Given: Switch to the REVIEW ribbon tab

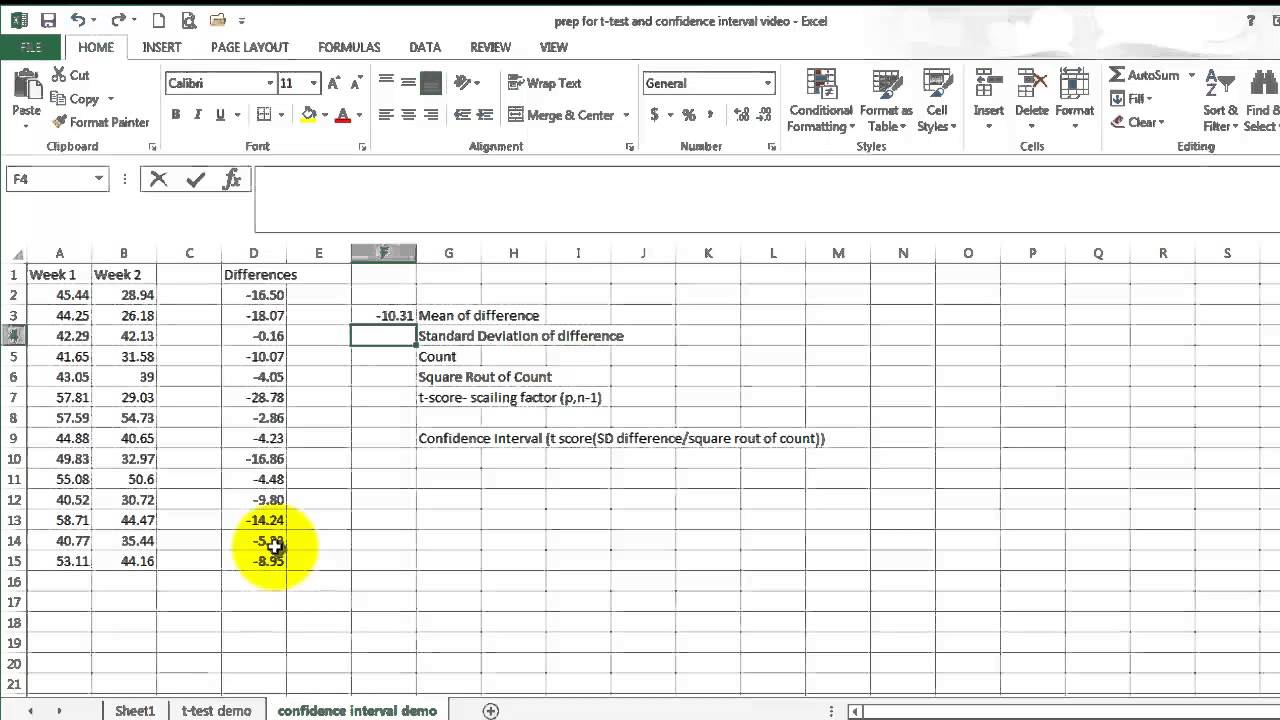Looking at the screenshot, I should click(491, 47).
